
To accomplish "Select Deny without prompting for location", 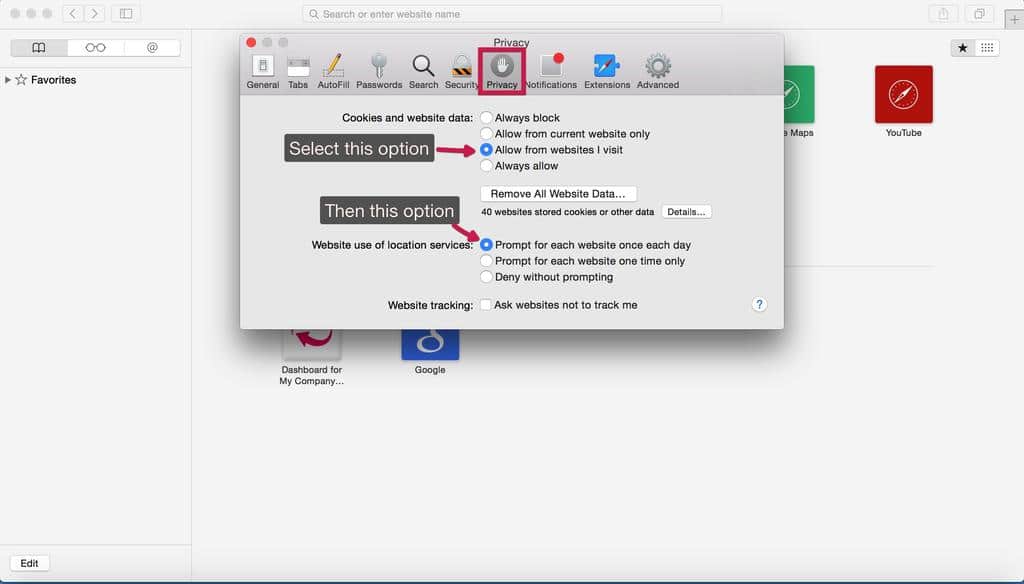I will pyautogui.click(x=487, y=277).
